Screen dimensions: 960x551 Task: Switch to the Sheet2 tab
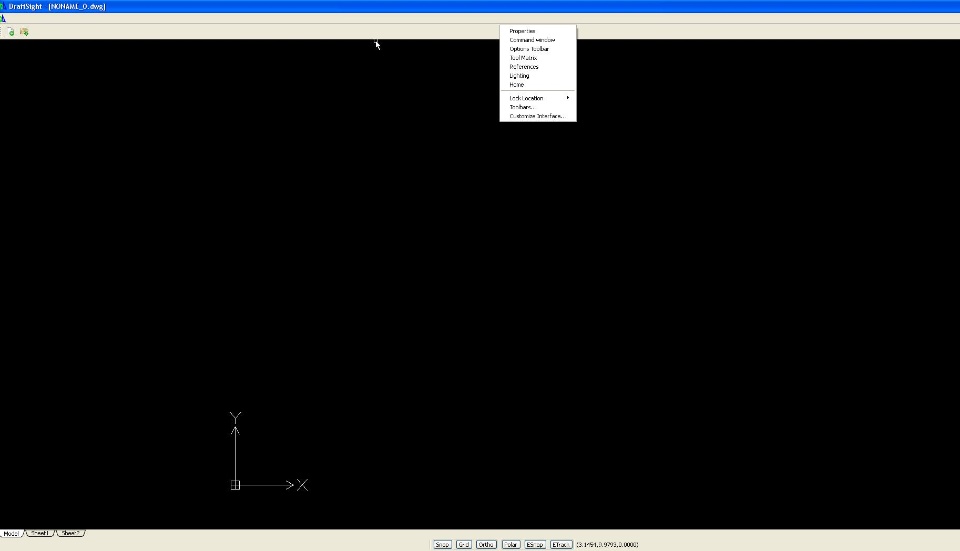[x=70, y=533]
